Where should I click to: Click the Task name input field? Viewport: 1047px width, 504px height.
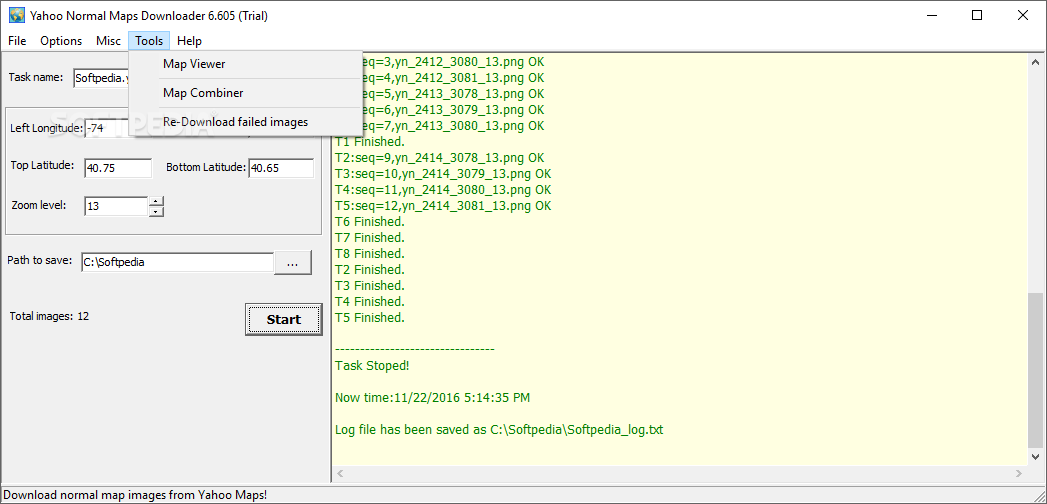[x=101, y=77]
